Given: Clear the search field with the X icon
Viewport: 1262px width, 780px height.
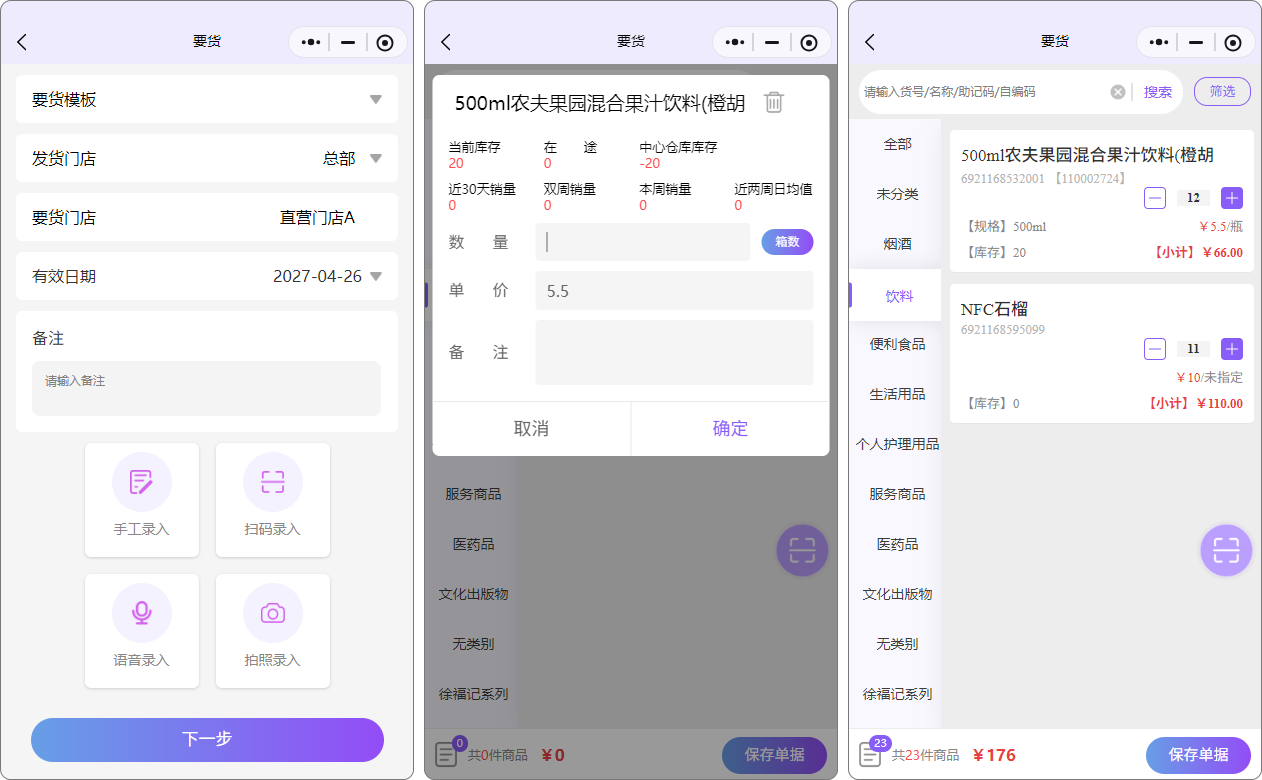Looking at the screenshot, I should click(1118, 92).
